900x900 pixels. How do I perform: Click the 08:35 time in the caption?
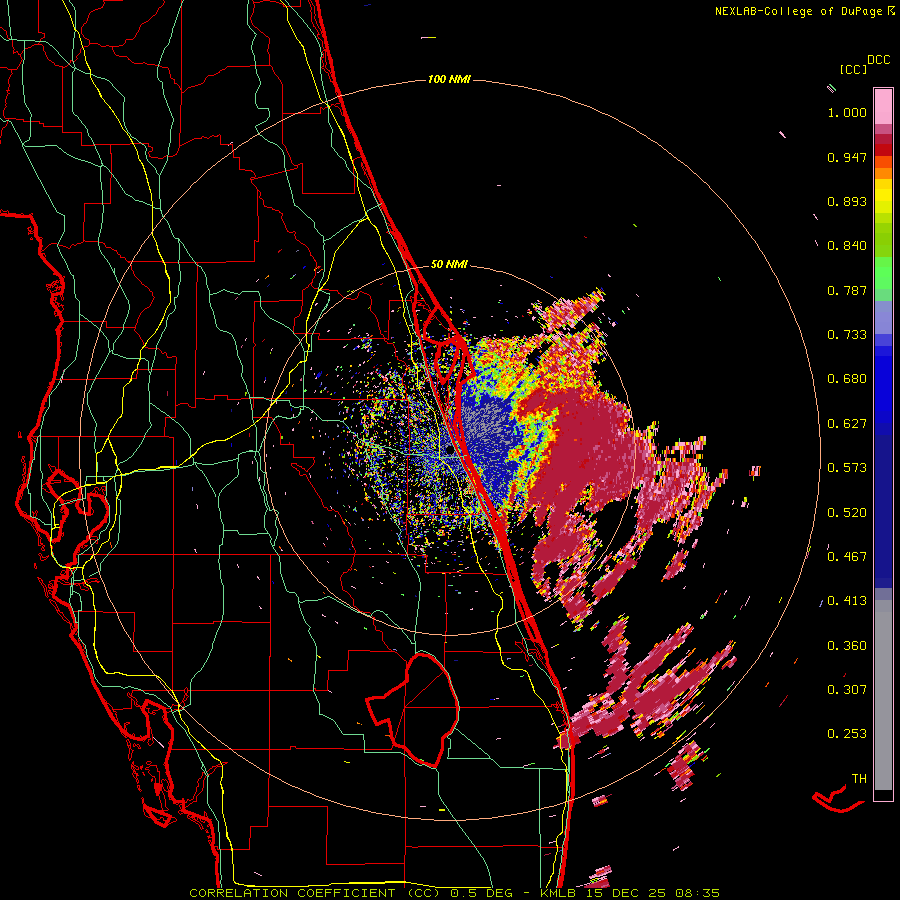tap(699, 893)
